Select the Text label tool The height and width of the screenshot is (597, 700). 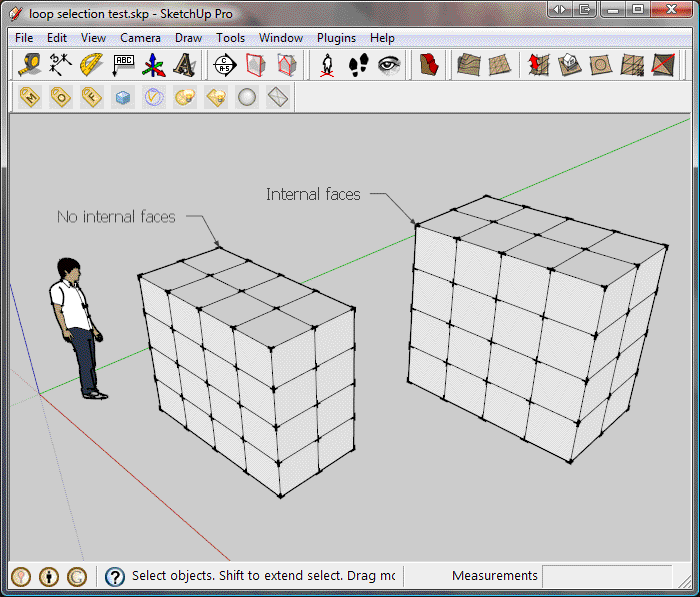click(x=123, y=65)
